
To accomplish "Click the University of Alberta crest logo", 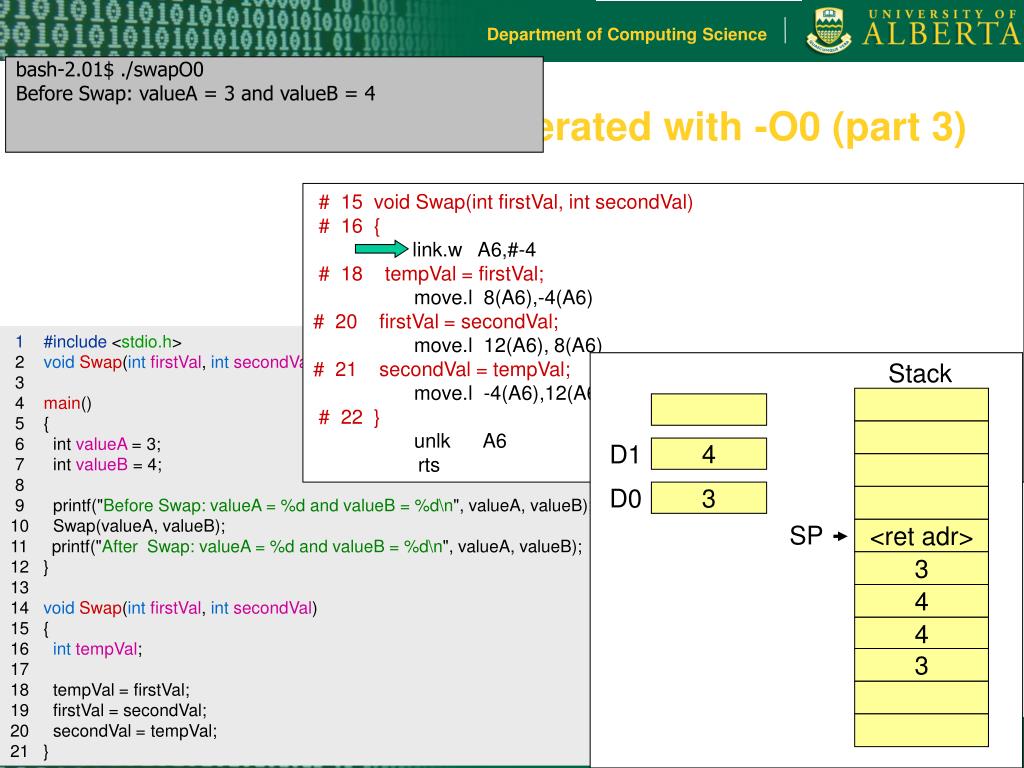I will coord(829,30).
